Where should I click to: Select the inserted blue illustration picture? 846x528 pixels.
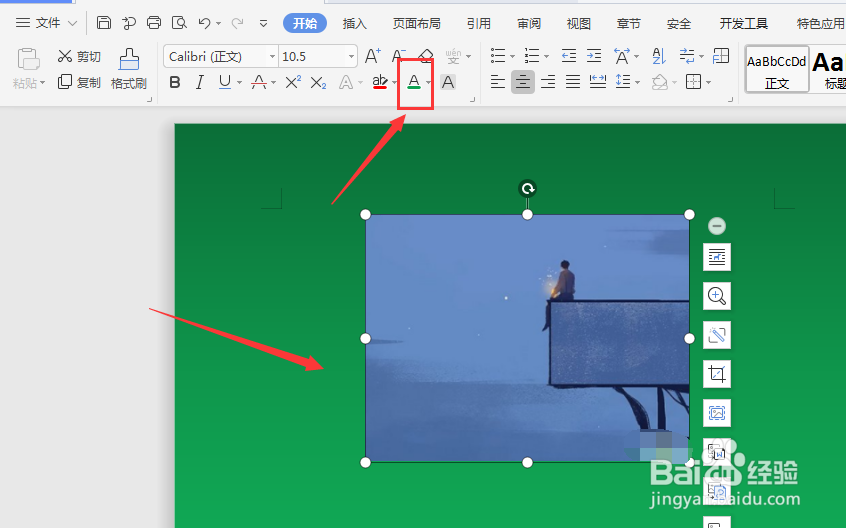(527, 338)
